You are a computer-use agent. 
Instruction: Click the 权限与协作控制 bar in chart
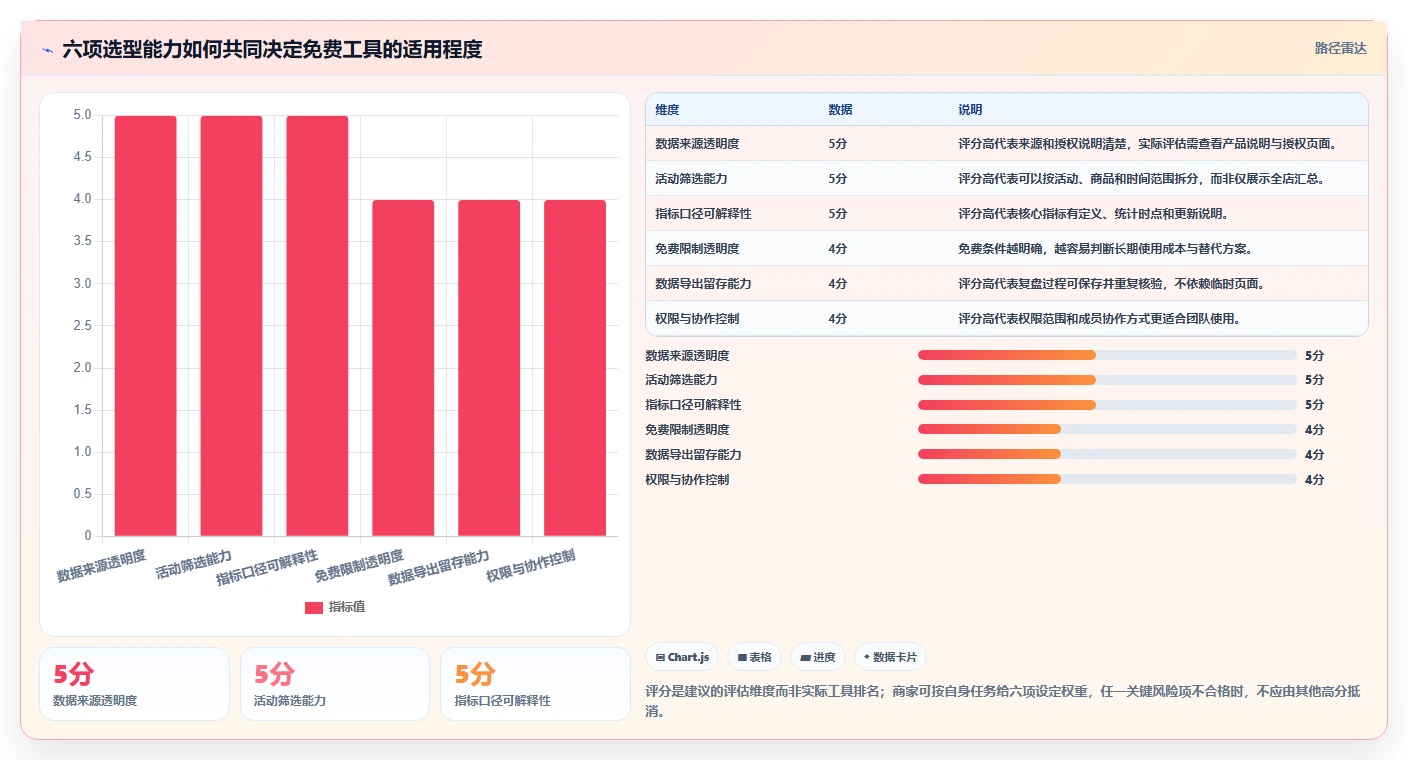tap(575, 368)
